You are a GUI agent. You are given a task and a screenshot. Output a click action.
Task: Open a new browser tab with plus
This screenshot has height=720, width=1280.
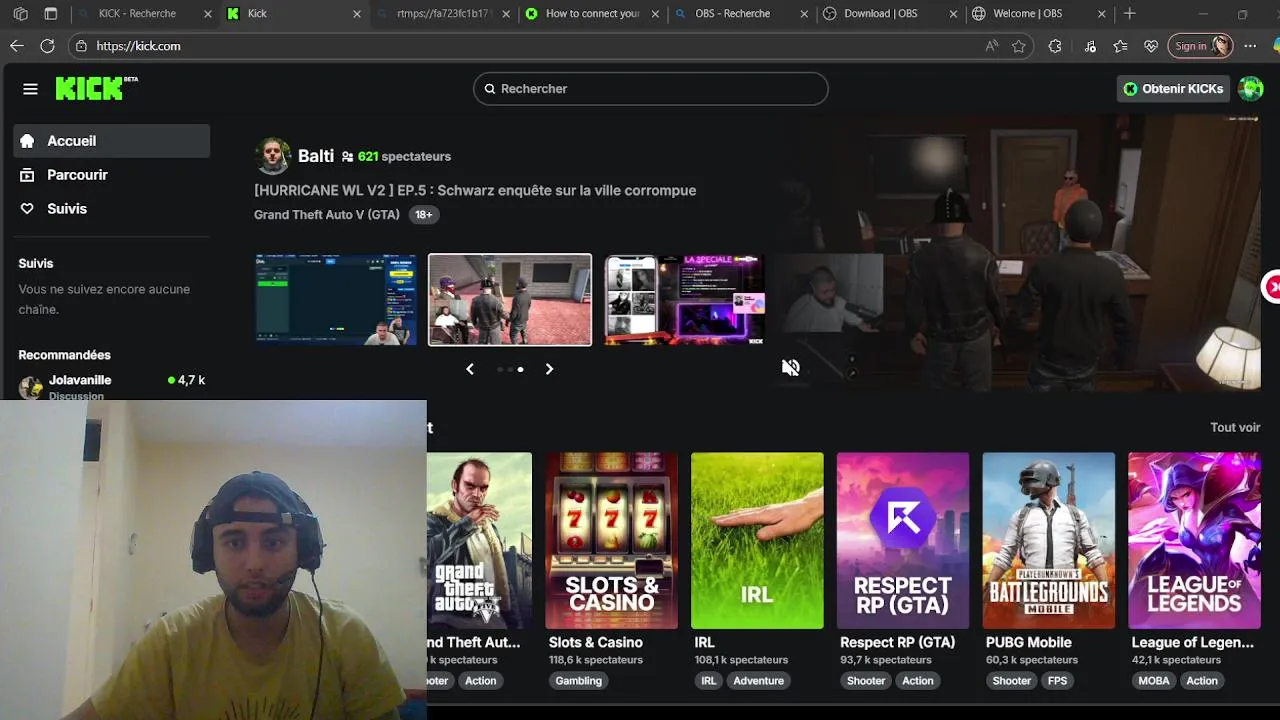pyautogui.click(x=1129, y=14)
